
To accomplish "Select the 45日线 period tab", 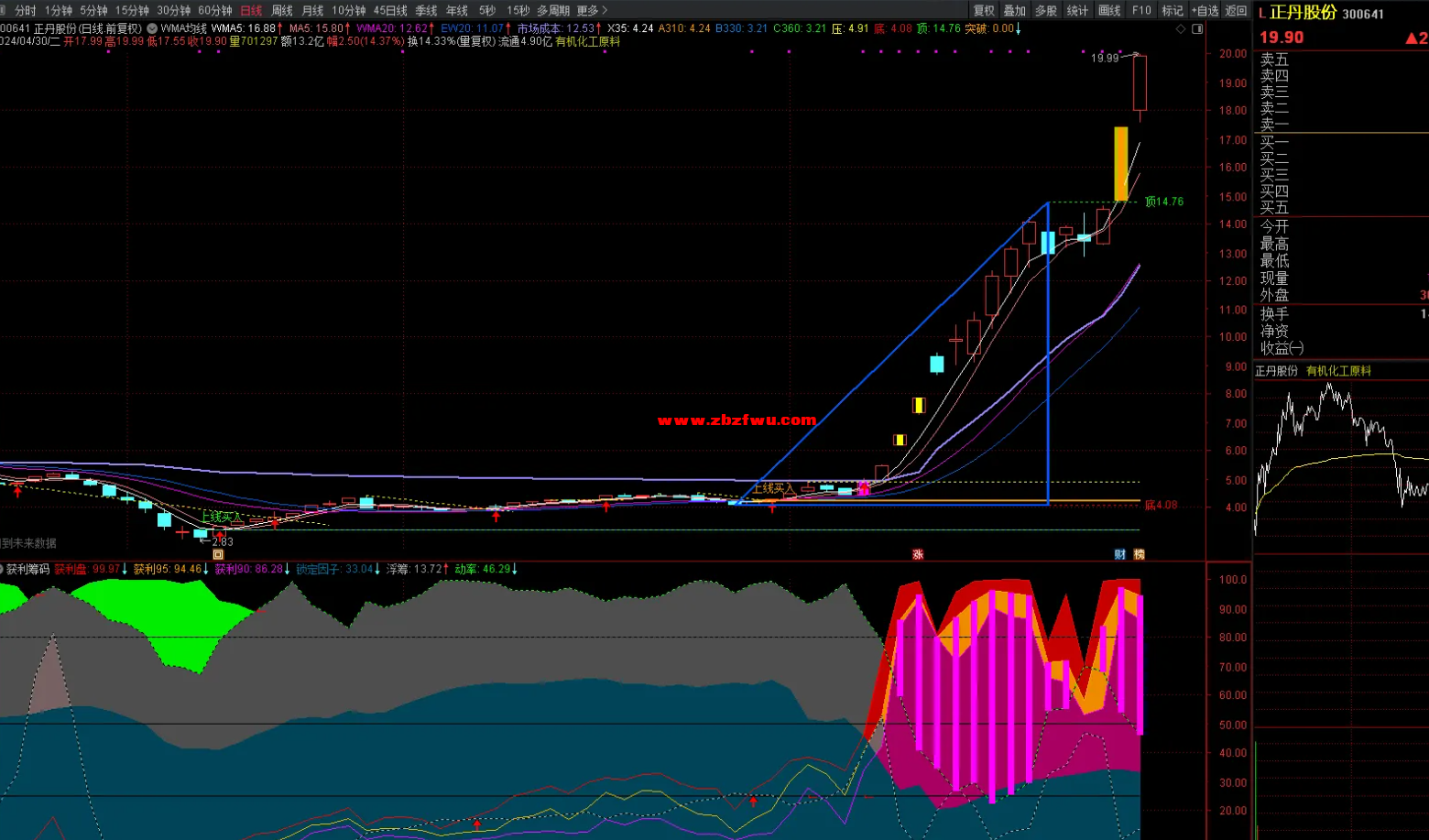I will tap(390, 10).
